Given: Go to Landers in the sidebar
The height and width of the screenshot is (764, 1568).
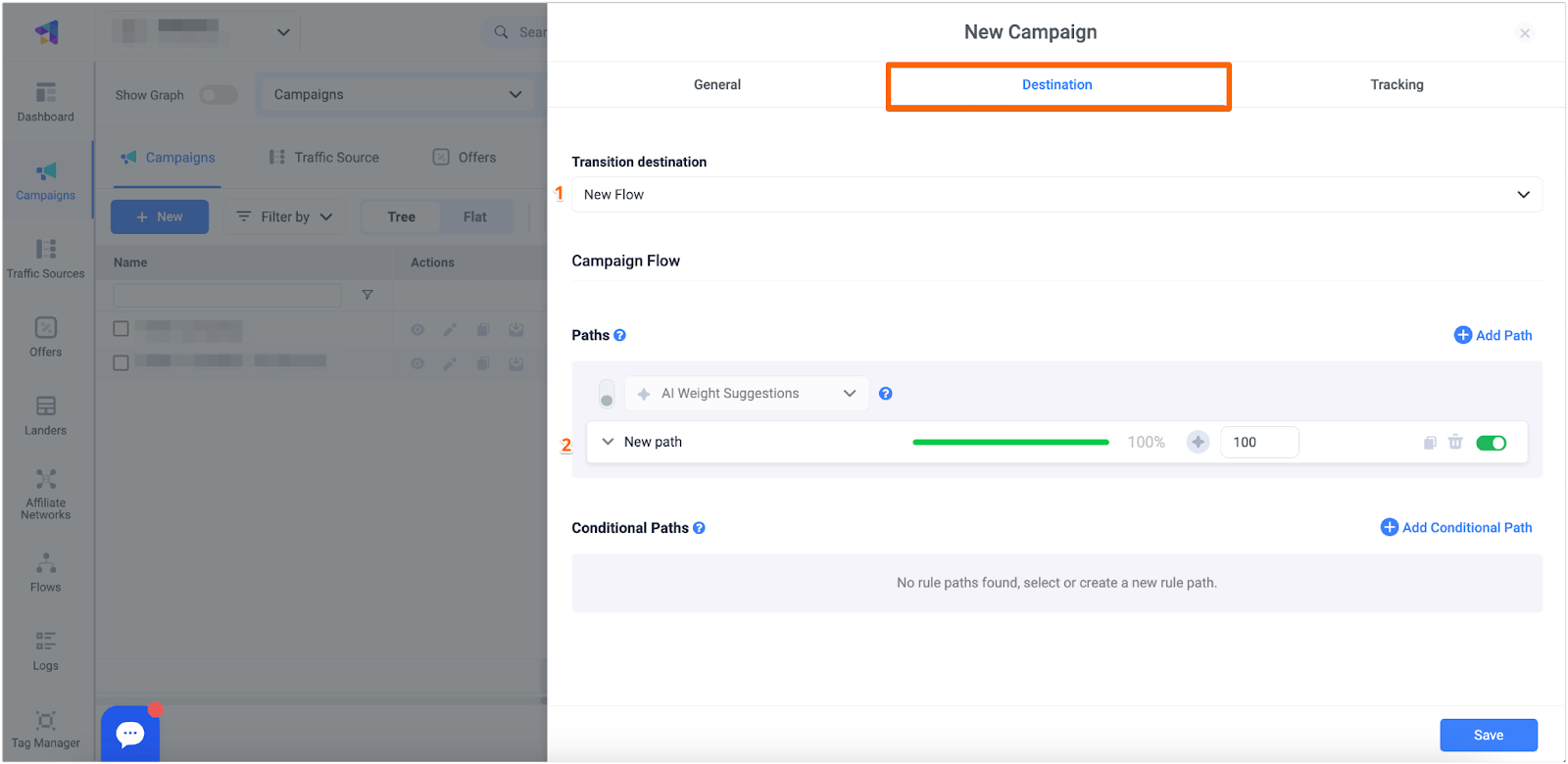Looking at the screenshot, I should 45,415.
